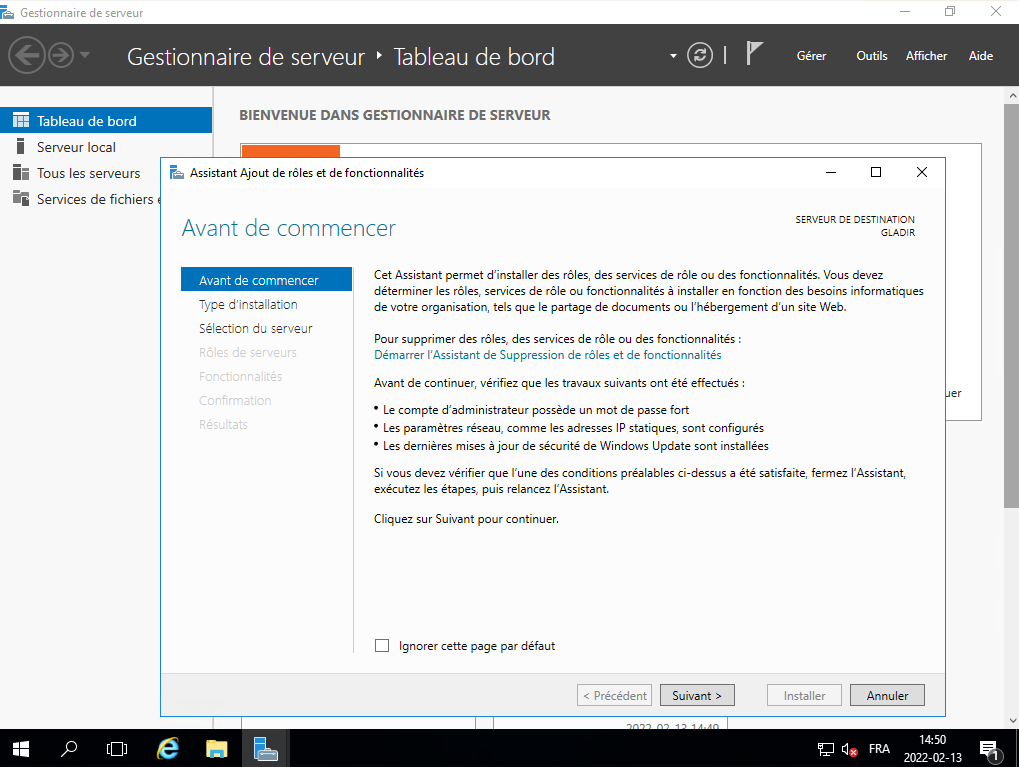Image resolution: width=1019 pixels, height=767 pixels.
Task: Select the Avant de commencer wizard step
Action: tap(266, 280)
